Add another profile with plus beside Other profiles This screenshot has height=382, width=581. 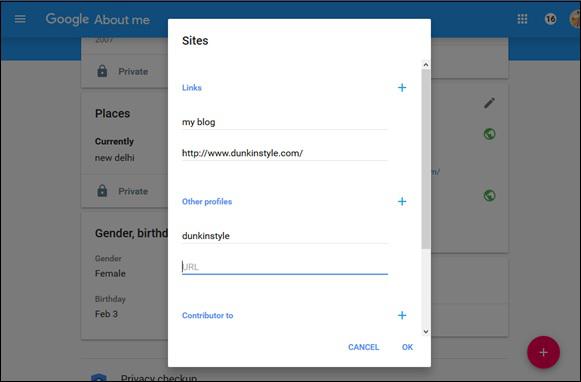pyautogui.click(x=402, y=202)
